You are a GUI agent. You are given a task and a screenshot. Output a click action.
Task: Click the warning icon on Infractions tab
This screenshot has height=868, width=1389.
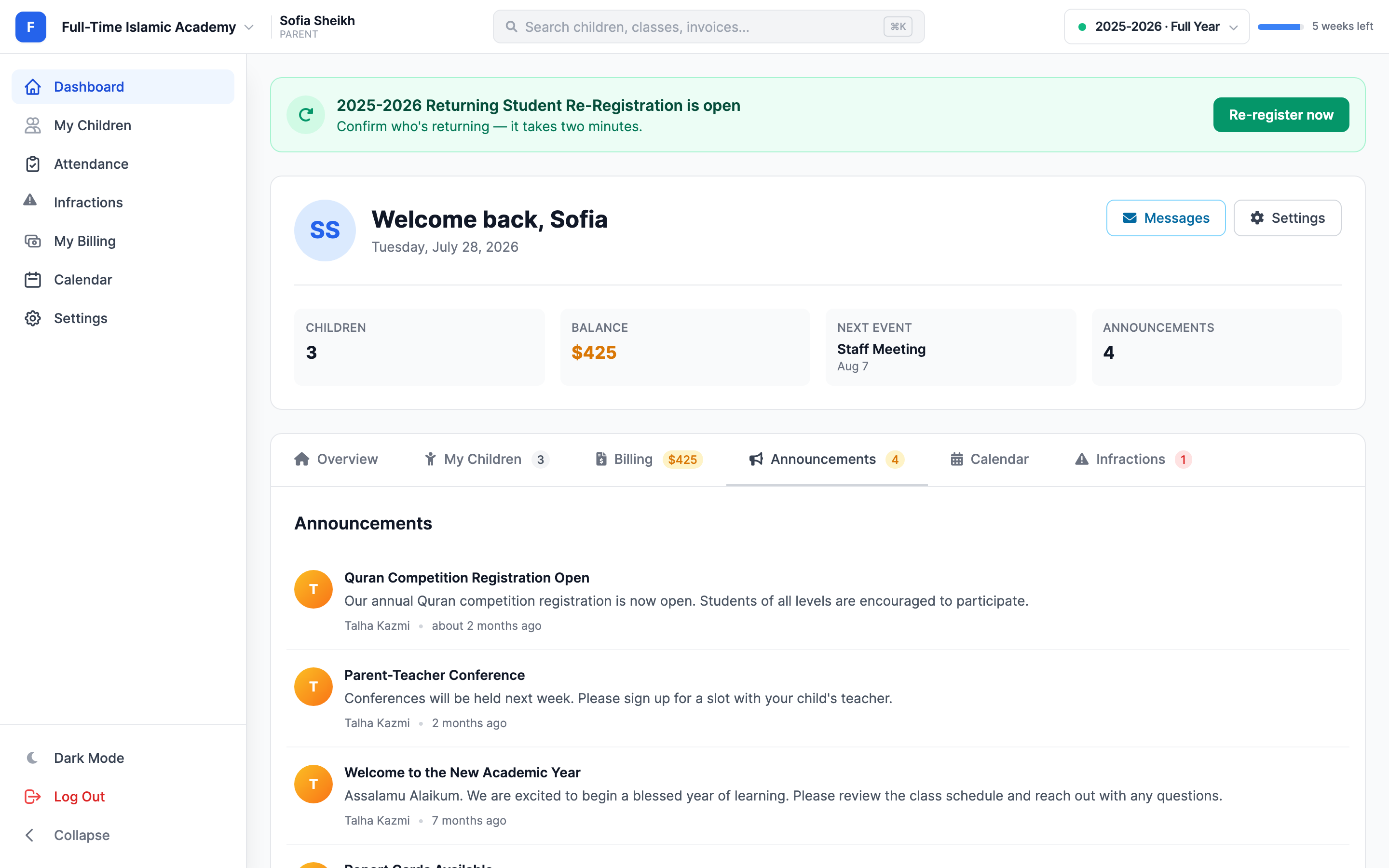click(1081, 459)
